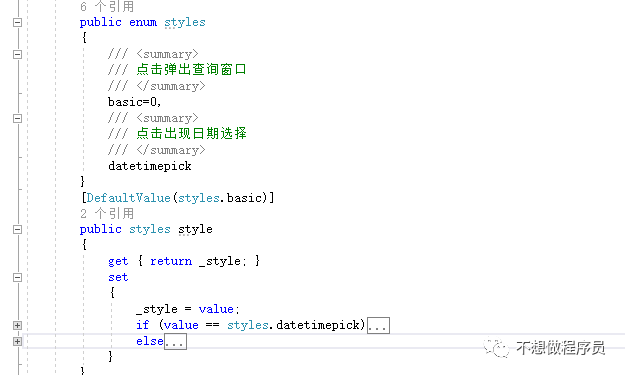Click 'enum' keyword in declaration

143,22
